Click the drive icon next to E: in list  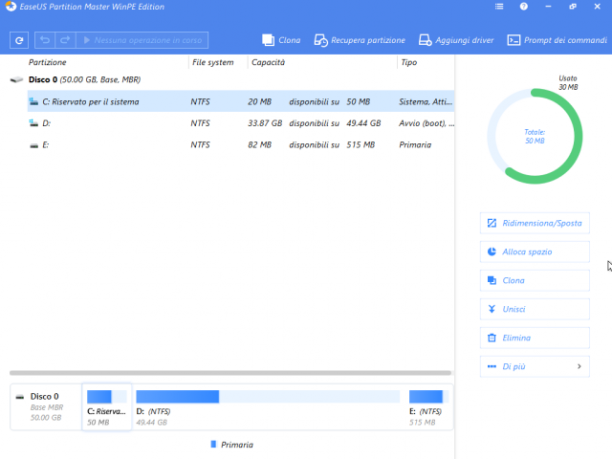(x=34, y=145)
